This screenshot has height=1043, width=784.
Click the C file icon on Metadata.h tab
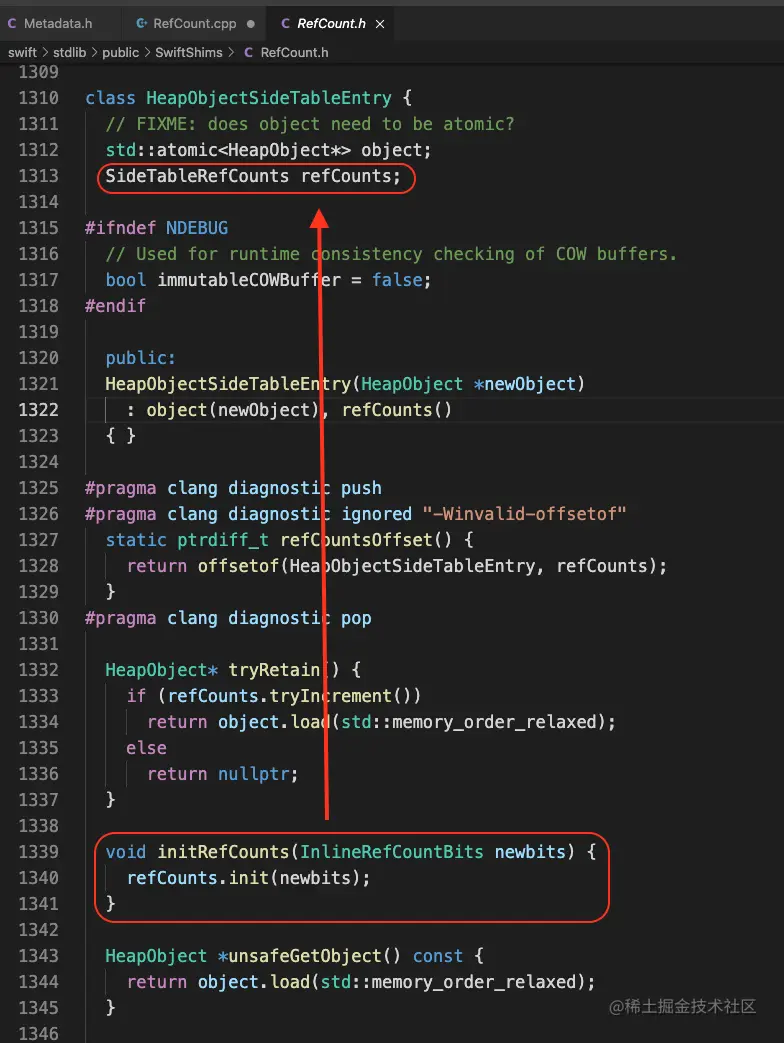(12, 23)
